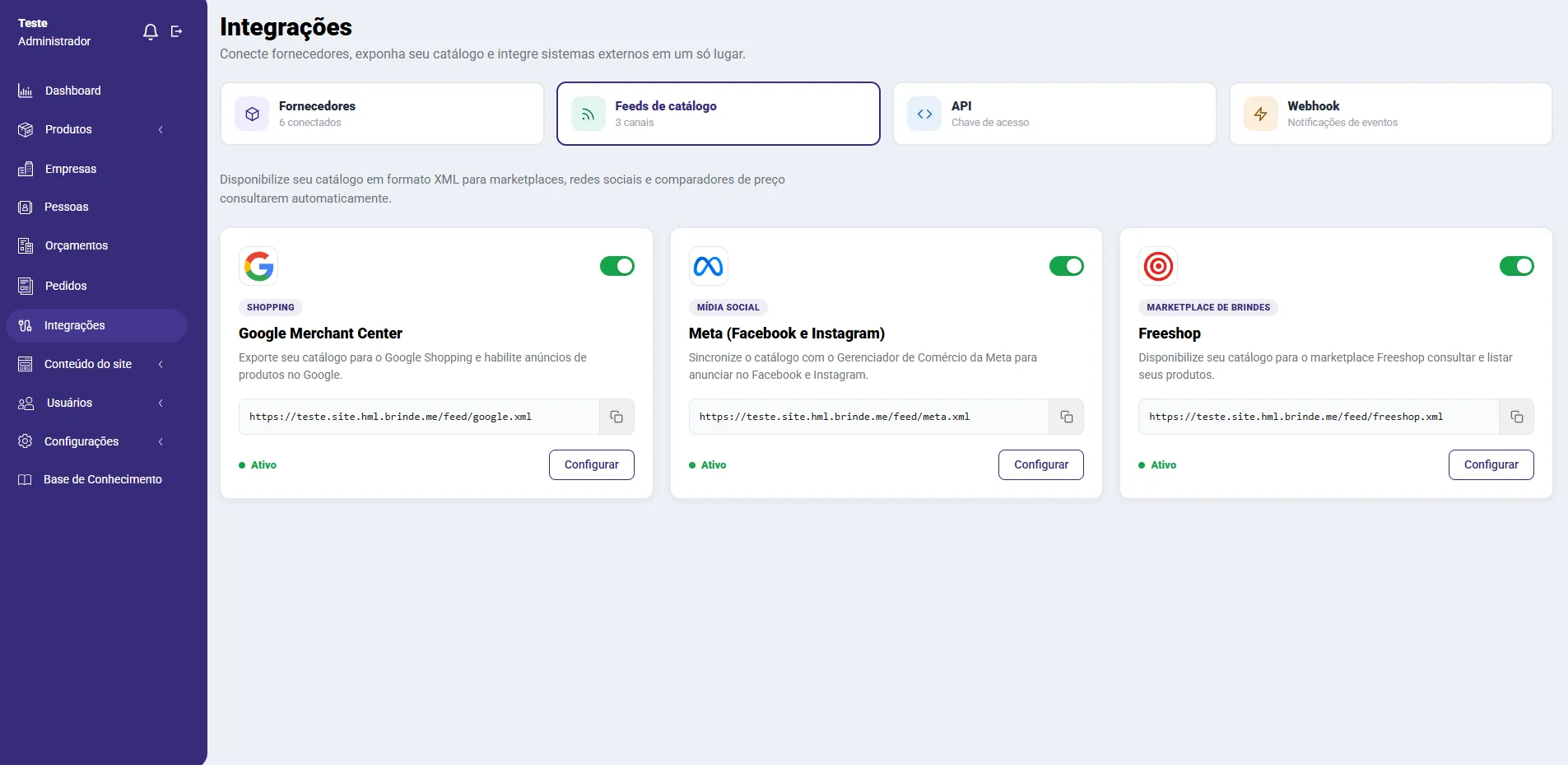Copy the Freeshop feed URL

tap(1517, 417)
